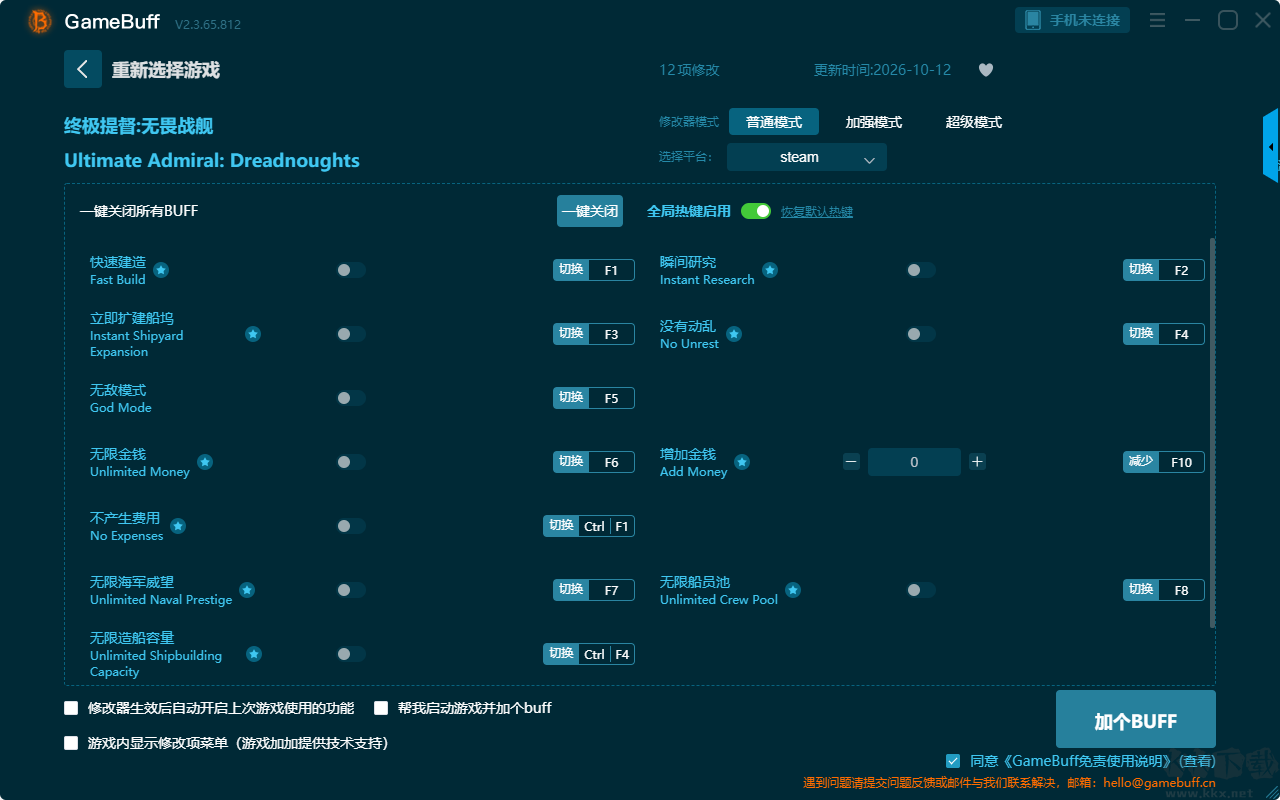Enable God Mode switch
1280x800 pixels.
[351, 398]
